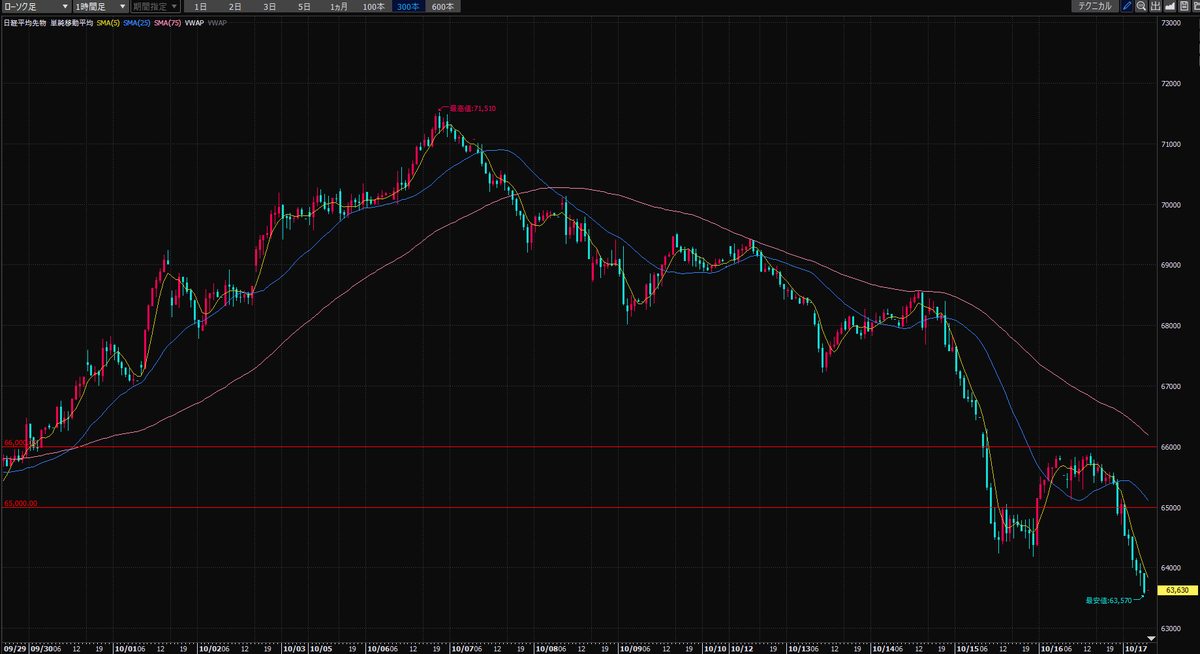
Task: Click the partly visible folder icon
Action: coord(1194,6)
